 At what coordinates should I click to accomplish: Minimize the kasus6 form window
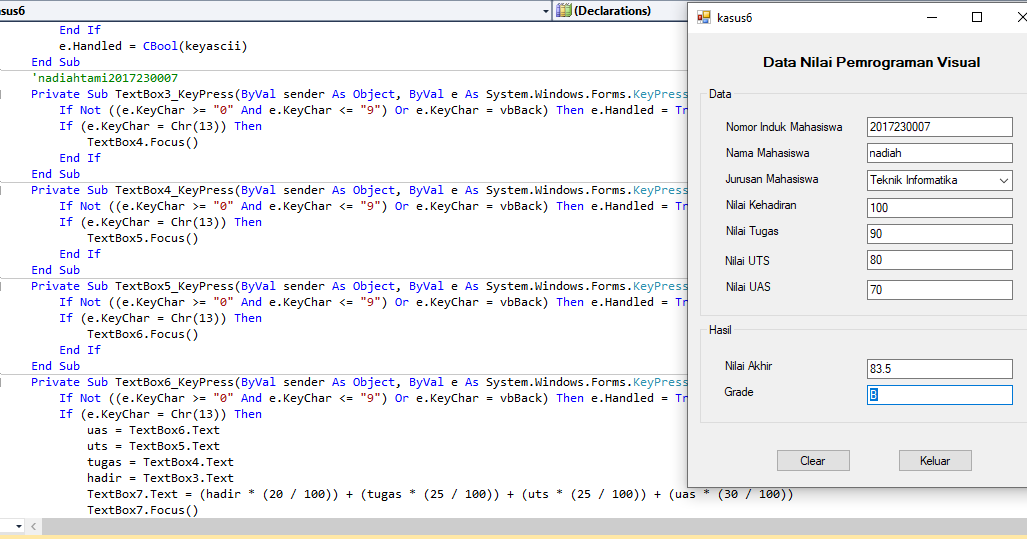[x=931, y=17]
